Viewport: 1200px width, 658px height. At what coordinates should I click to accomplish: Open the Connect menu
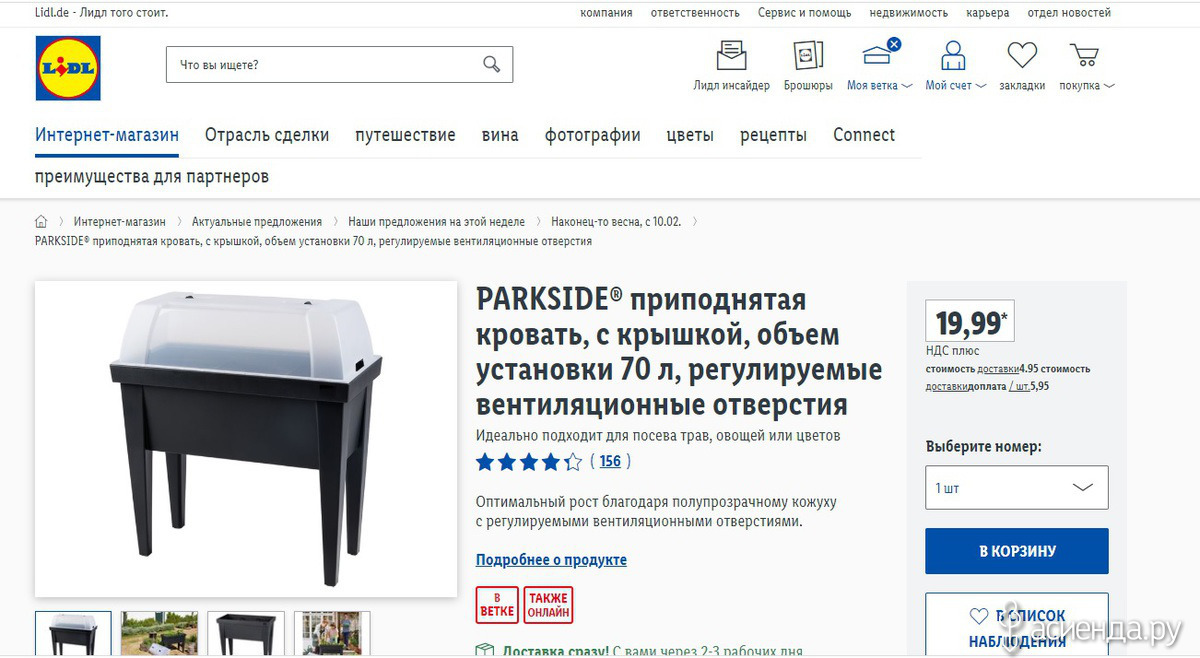[864, 135]
